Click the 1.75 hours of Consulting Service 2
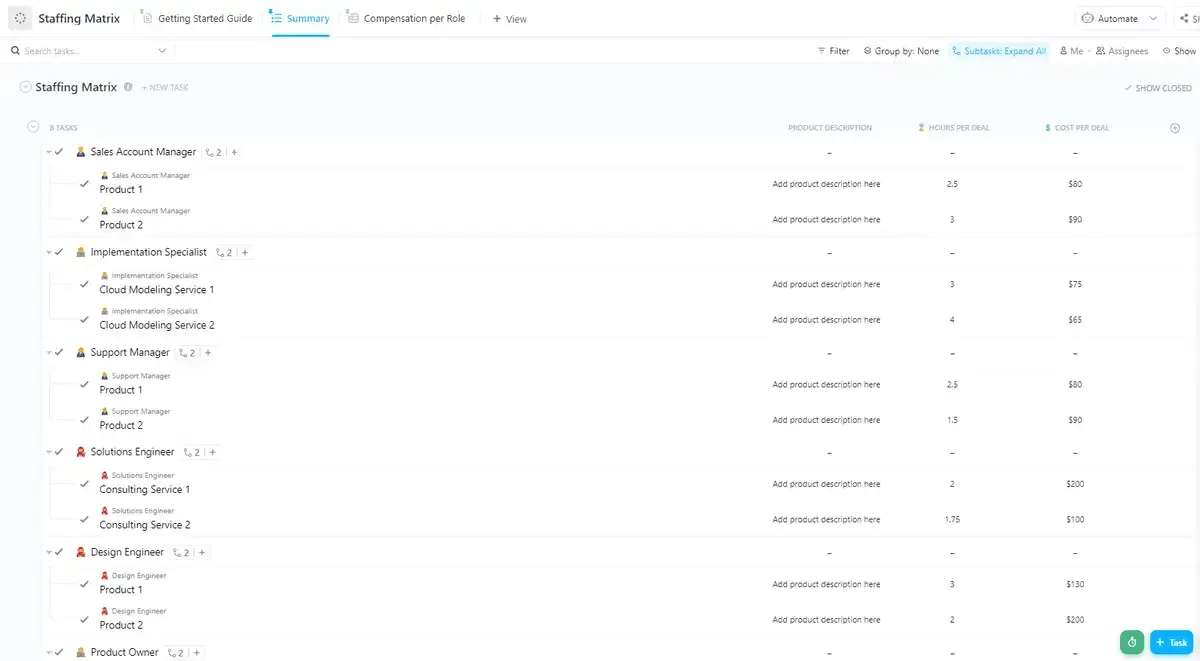Screen dimensions: 1200x661 [952, 519]
